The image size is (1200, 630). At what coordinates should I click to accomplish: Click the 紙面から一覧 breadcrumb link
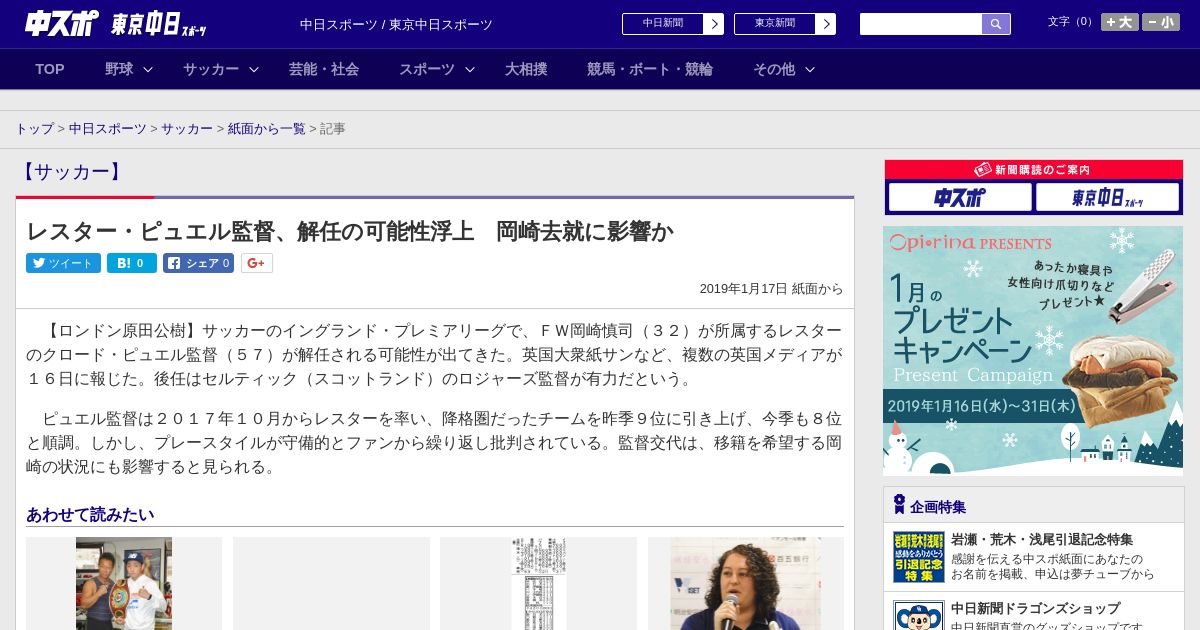pos(267,129)
